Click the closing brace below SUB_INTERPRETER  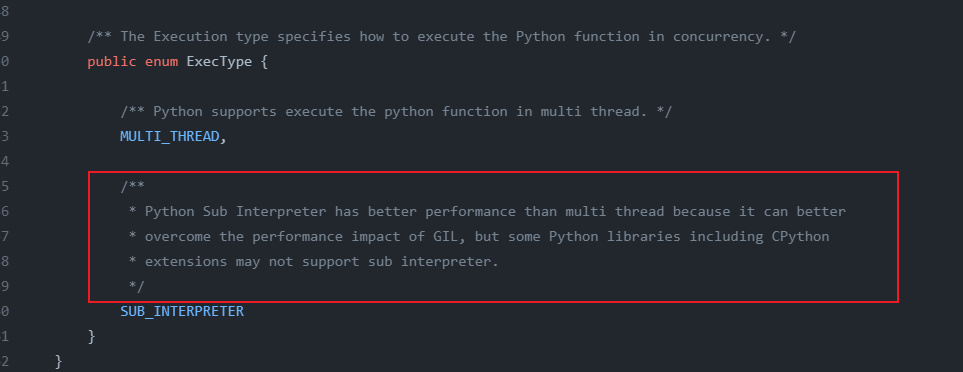[92, 336]
